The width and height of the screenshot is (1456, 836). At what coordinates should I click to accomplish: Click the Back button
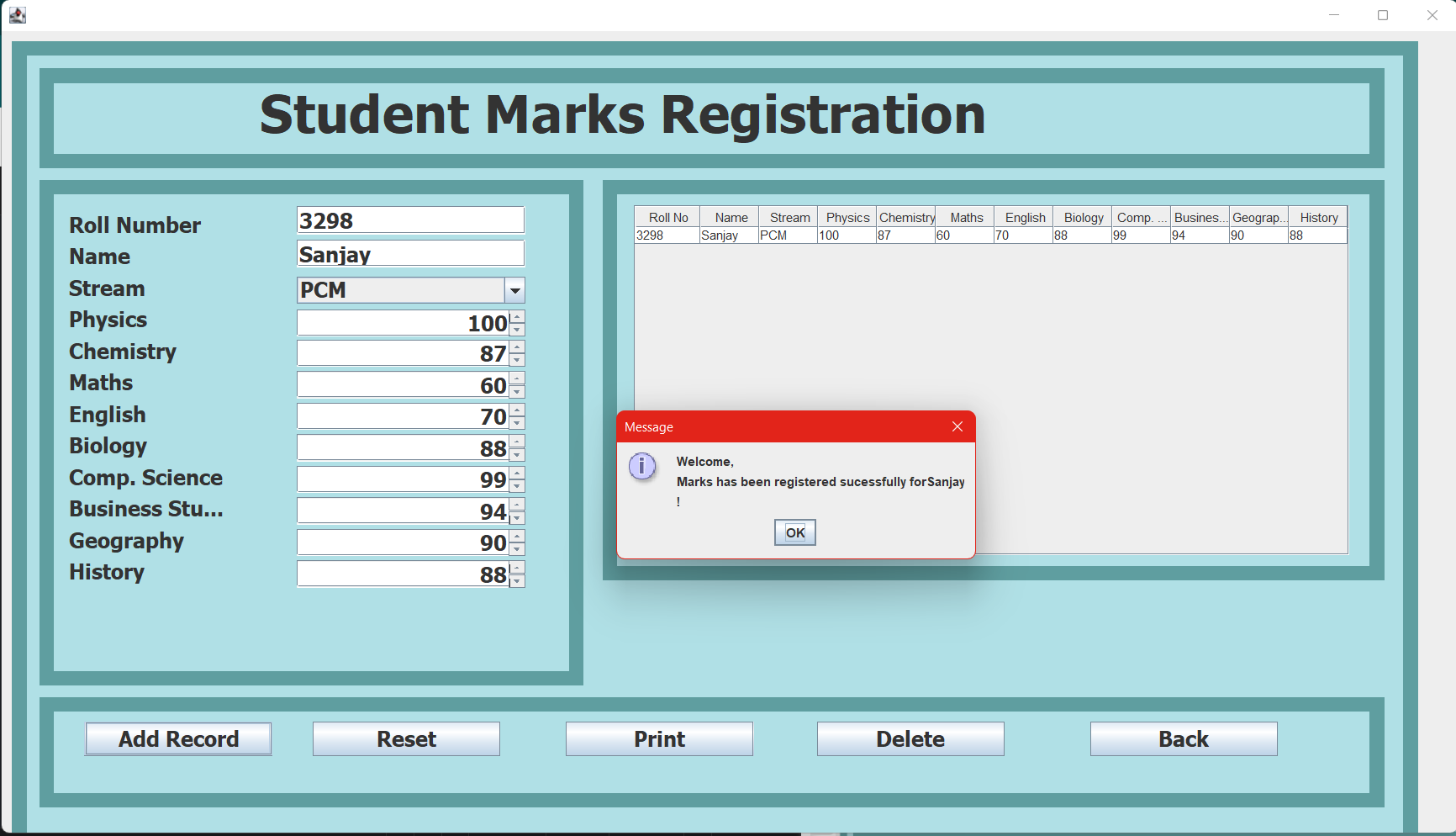(1184, 739)
